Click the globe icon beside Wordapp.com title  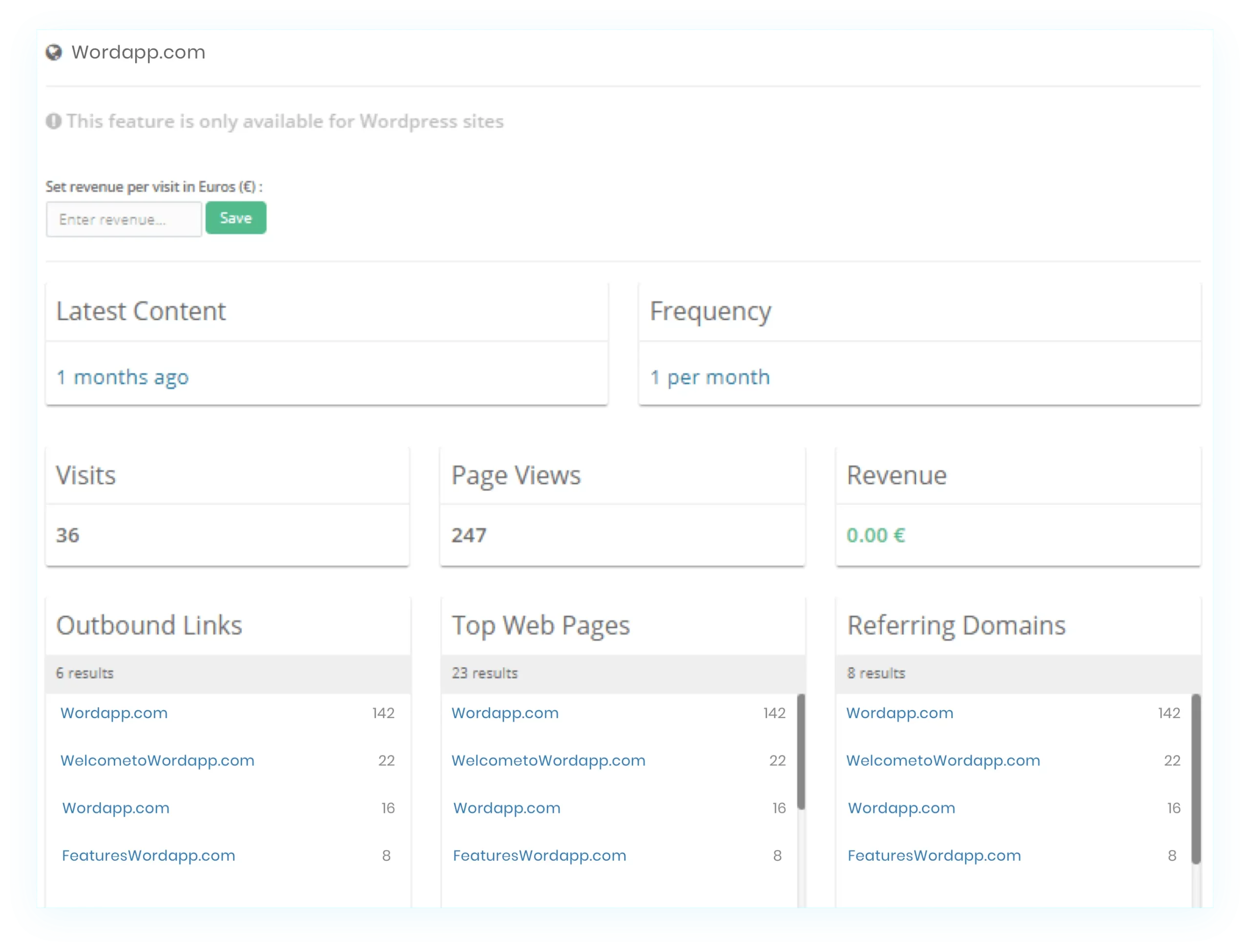[54, 53]
